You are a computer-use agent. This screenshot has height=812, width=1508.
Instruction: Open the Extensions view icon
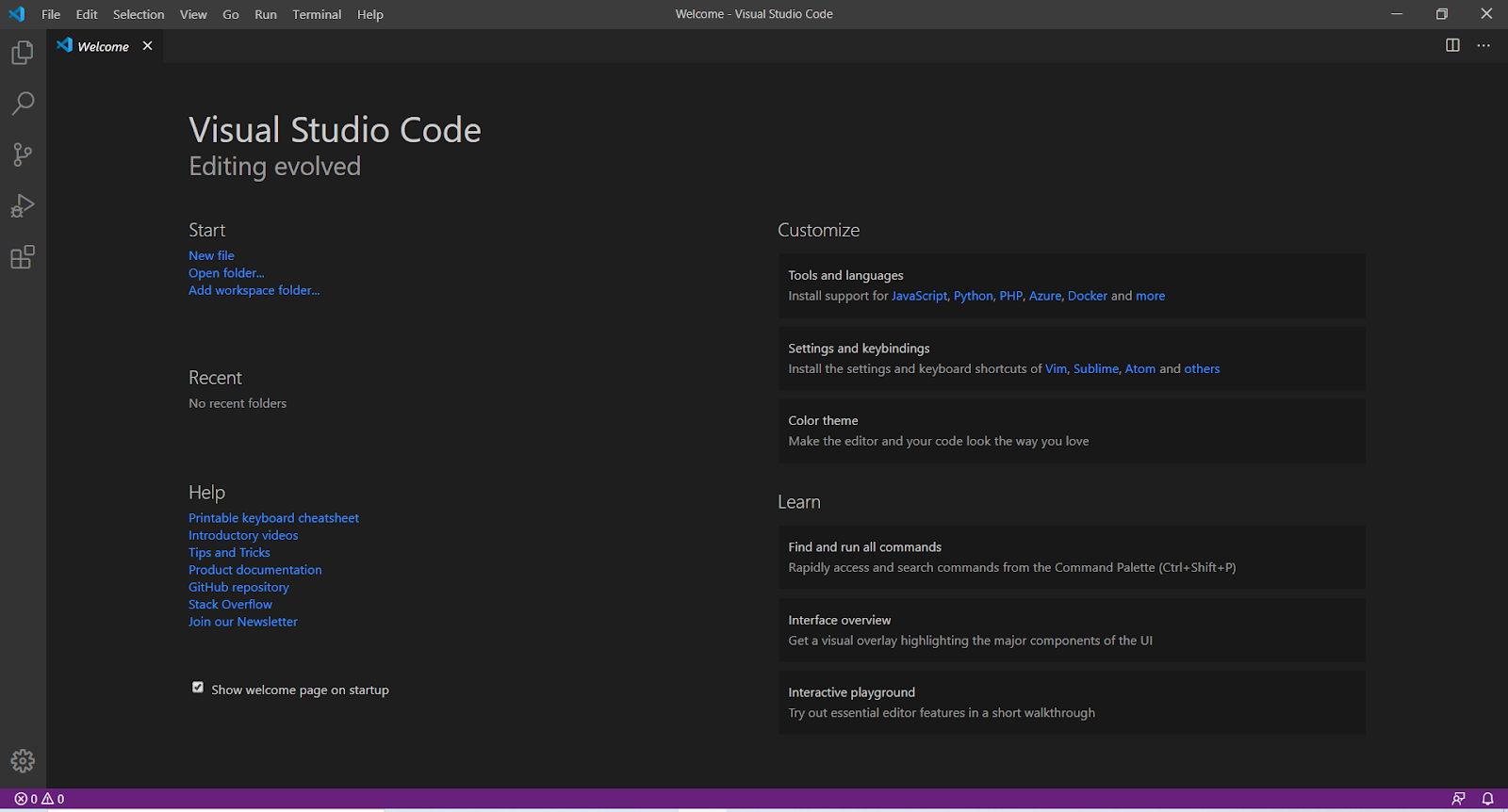(x=23, y=257)
